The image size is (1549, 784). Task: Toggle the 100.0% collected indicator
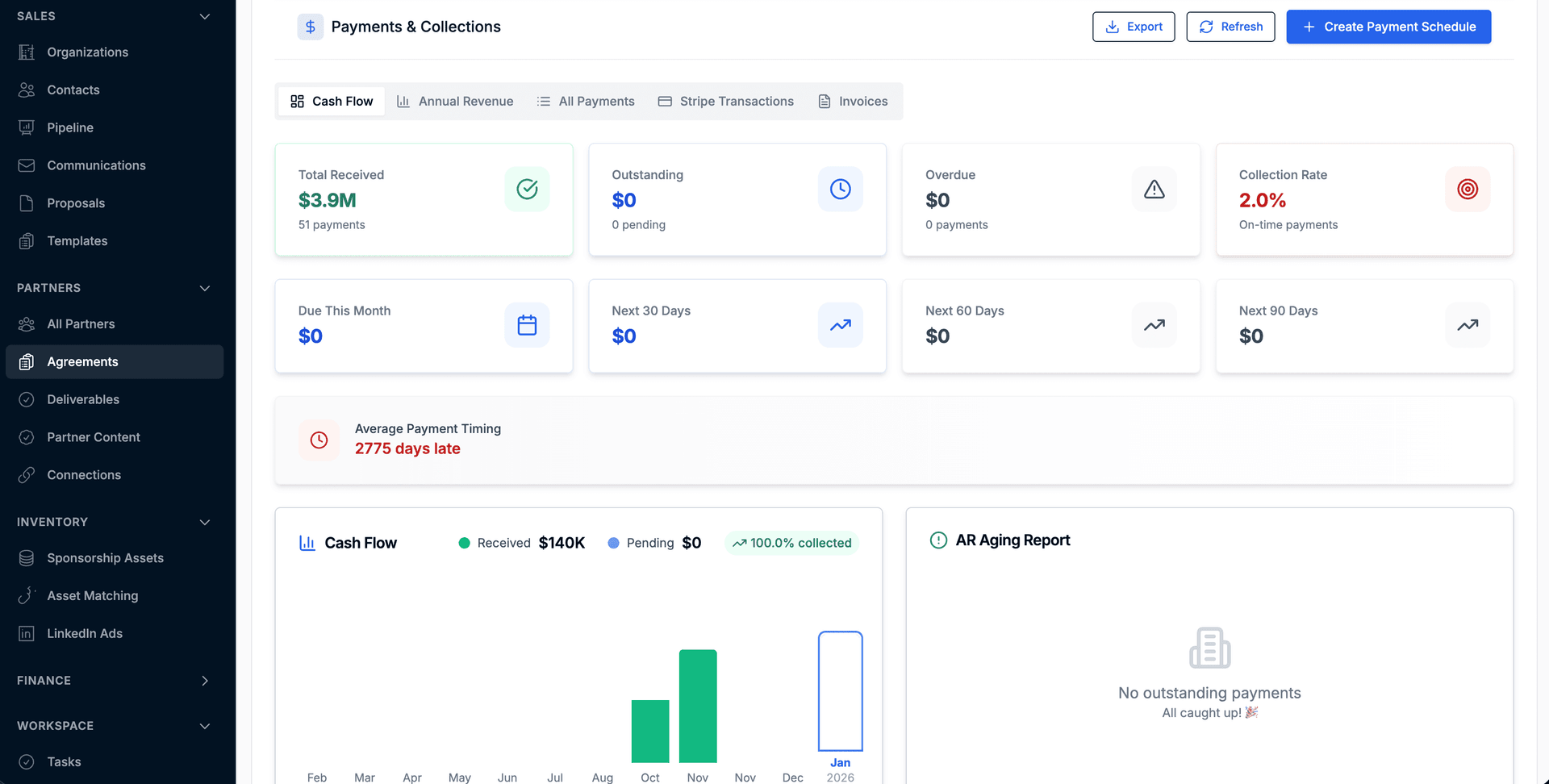[x=791, y=543]
